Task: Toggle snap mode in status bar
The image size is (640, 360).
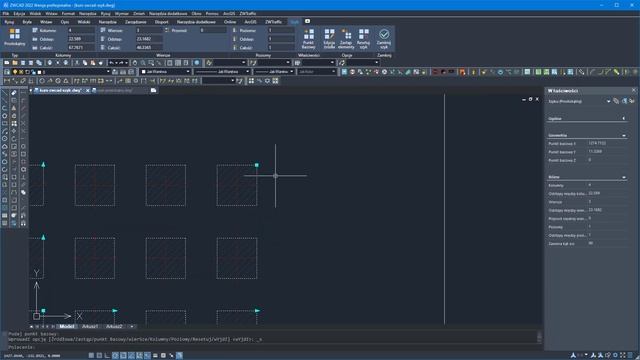Action: click(x=91, y=356)
